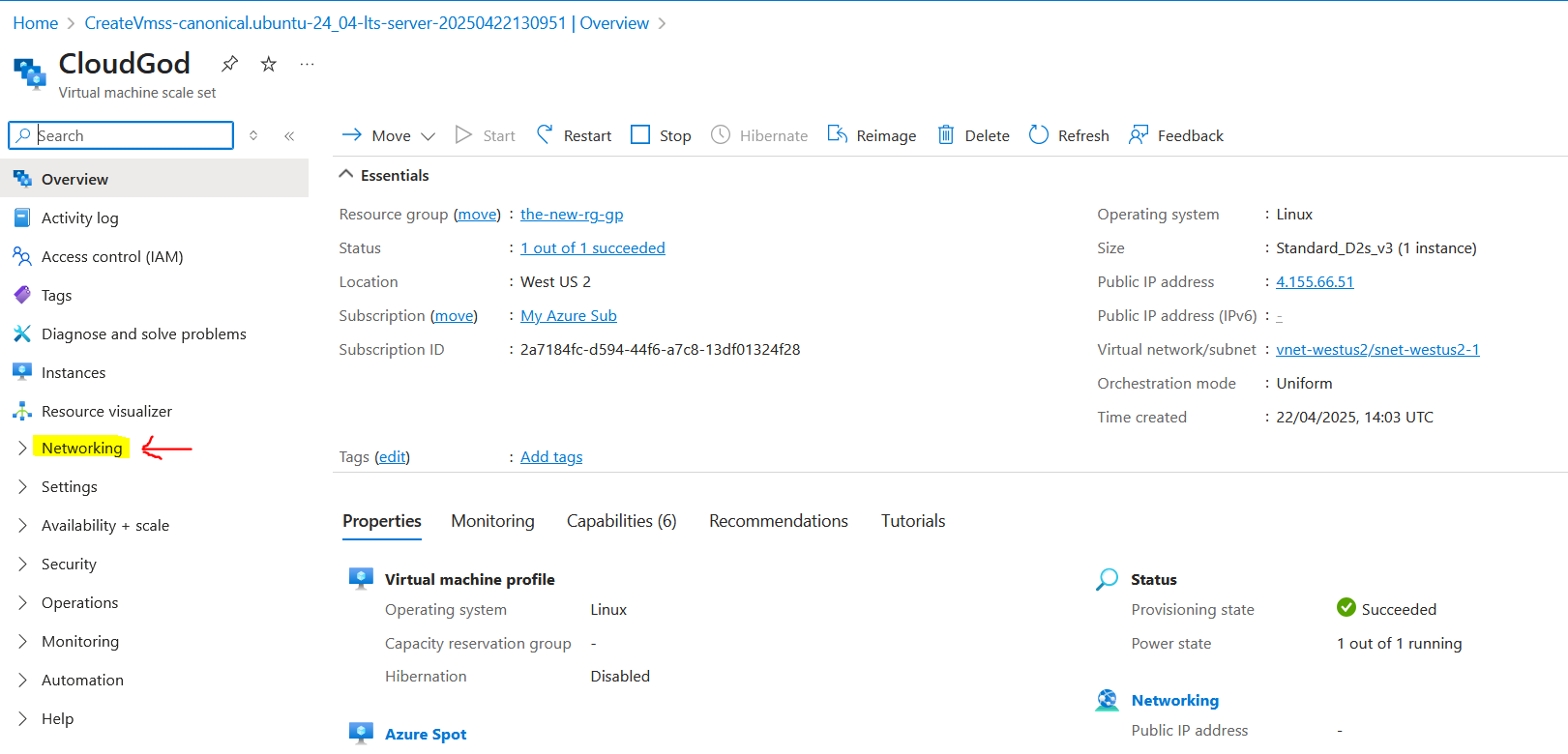Click the Diagnose and solve problems icon
The image size is (1568, 754).
(x=22, y=333)
